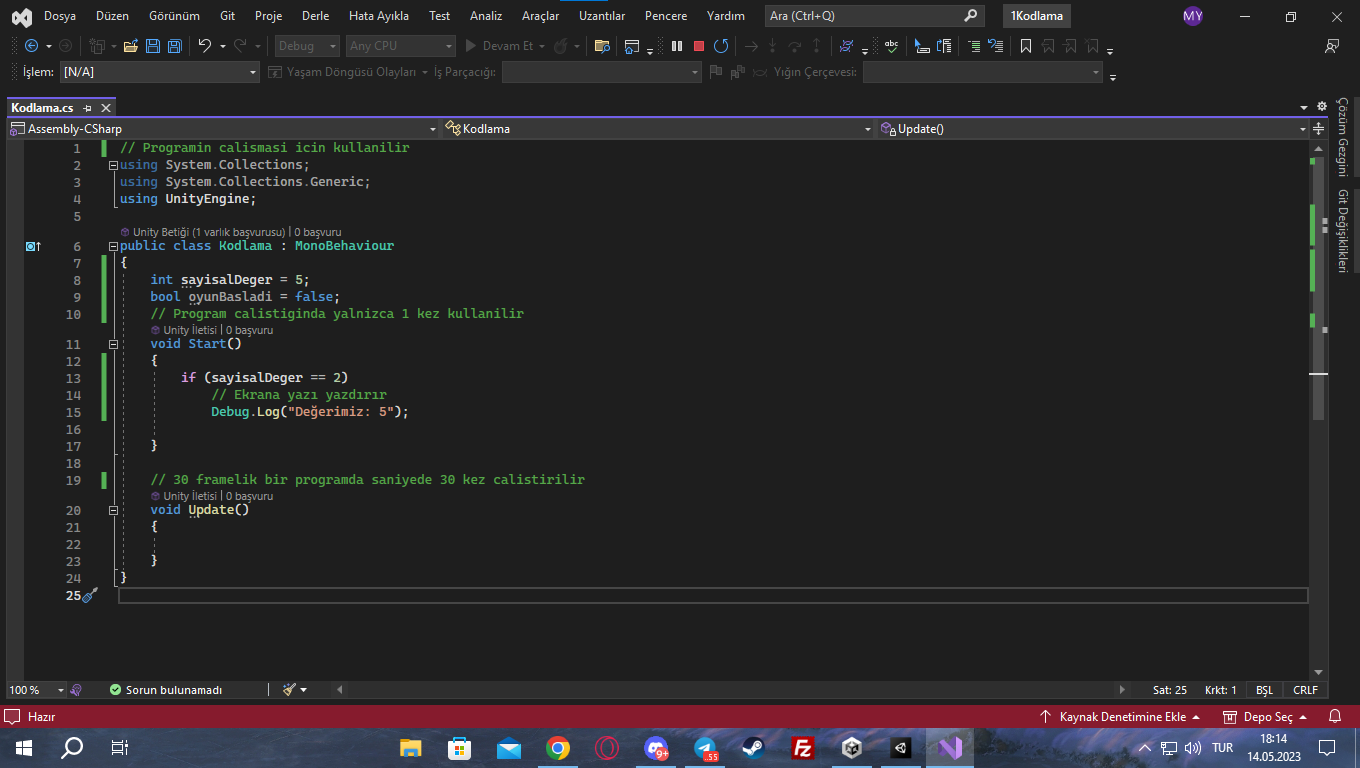Screen dimensions: 1360x768
Task: Click the Restart debugging icon
Action: tap(721, 46)
